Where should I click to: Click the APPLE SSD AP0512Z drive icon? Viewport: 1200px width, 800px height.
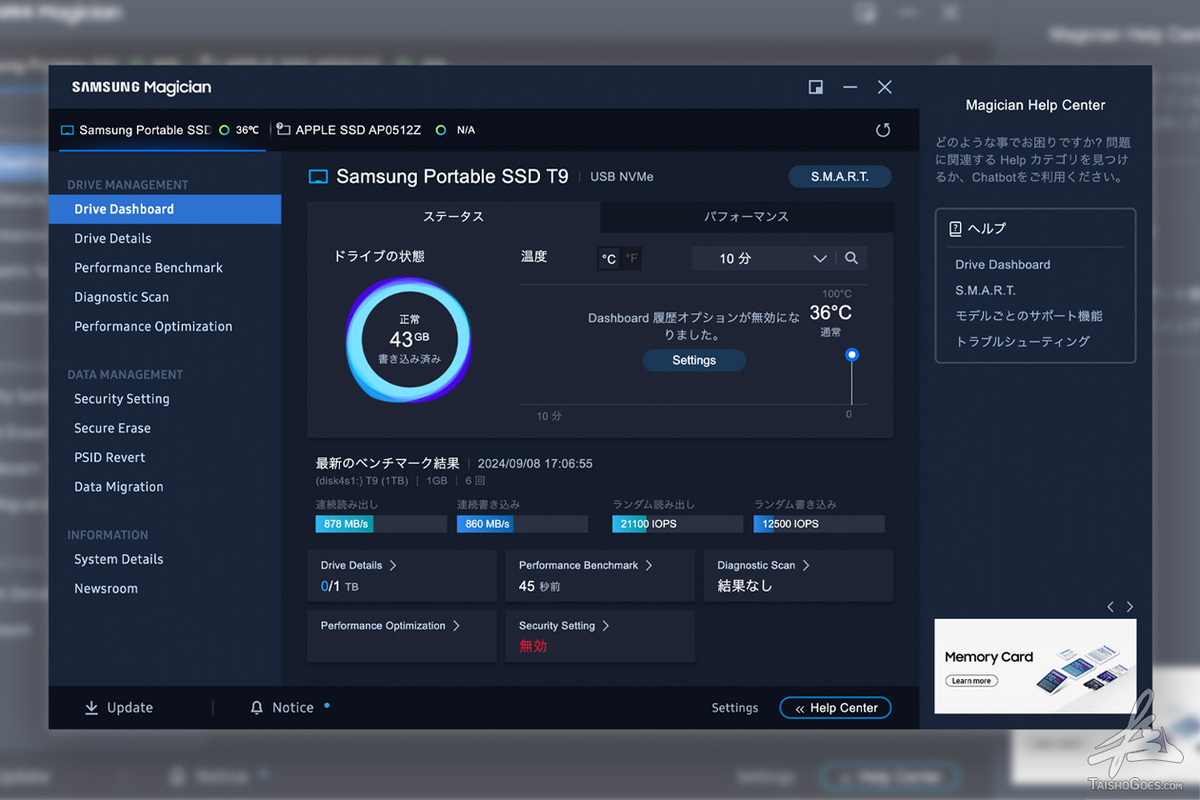click(284, 130)
